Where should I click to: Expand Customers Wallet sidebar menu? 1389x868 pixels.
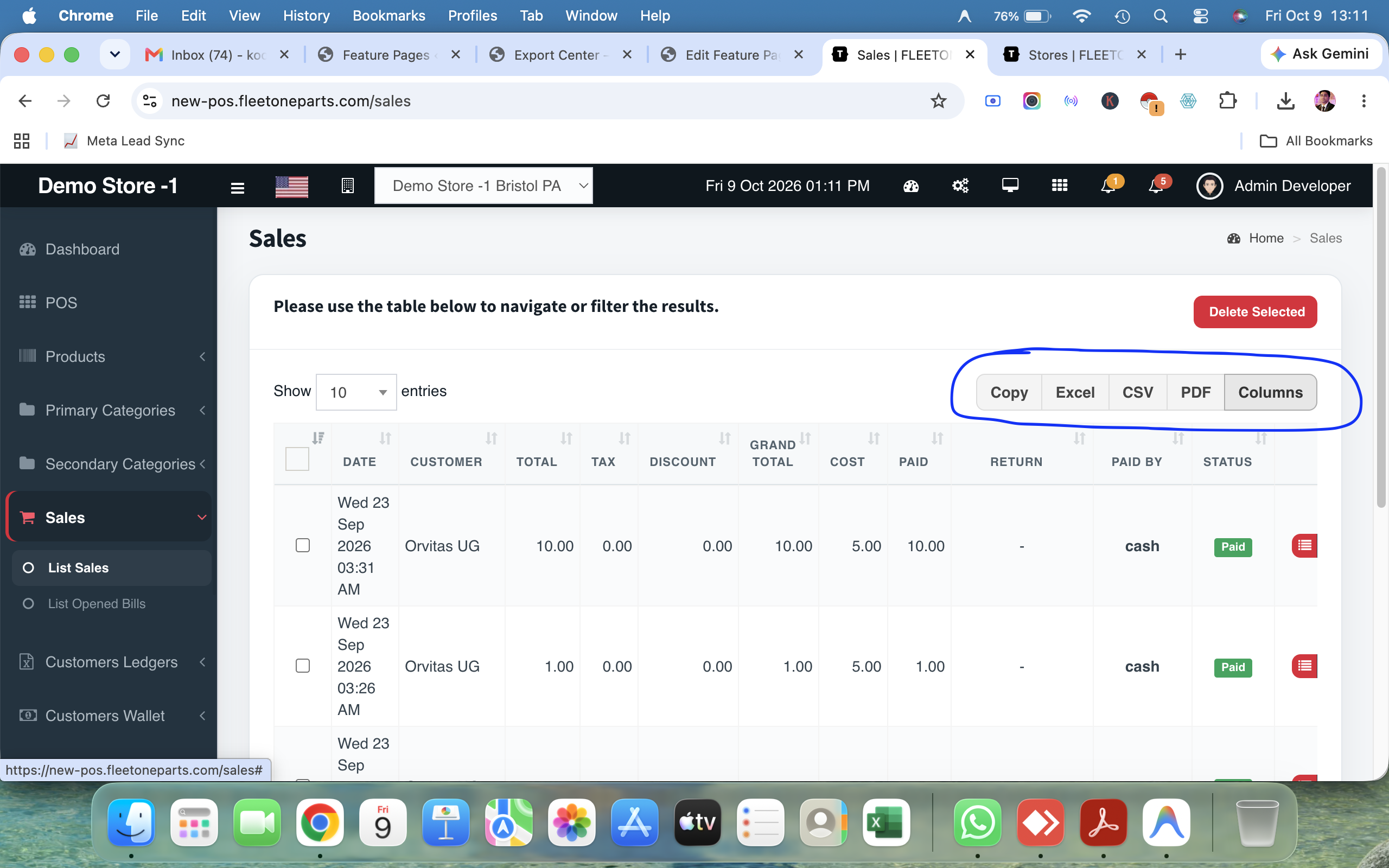tap(109, 716)
